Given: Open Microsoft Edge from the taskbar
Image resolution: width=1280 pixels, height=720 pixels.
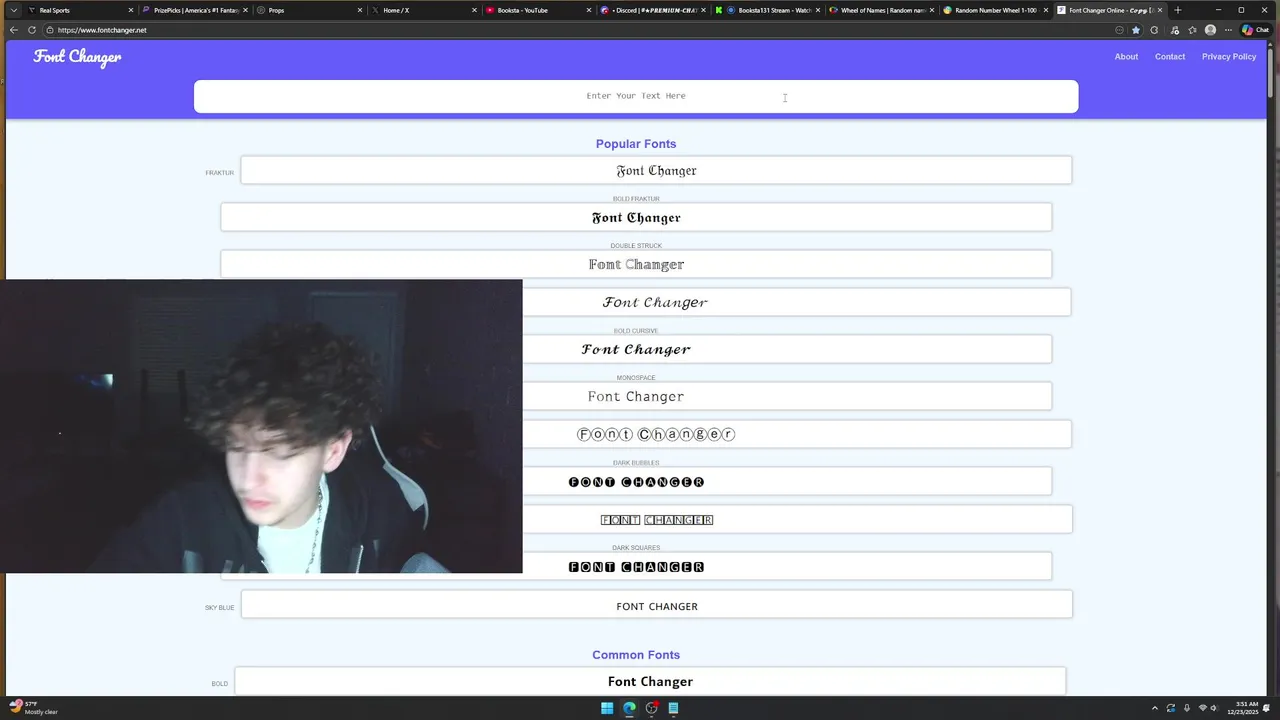Looking at the screenshot, I should [x=629, y=708].
